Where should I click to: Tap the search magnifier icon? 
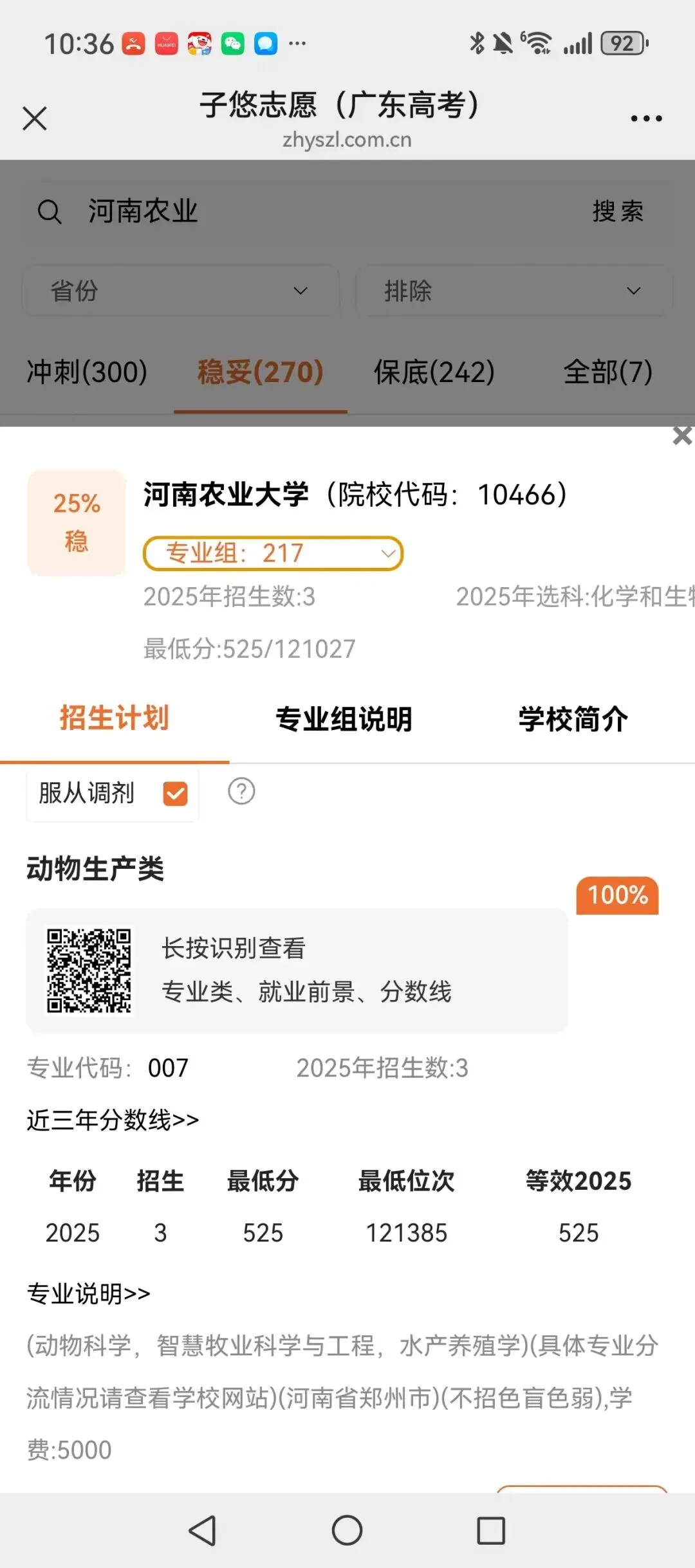(50, 211)
